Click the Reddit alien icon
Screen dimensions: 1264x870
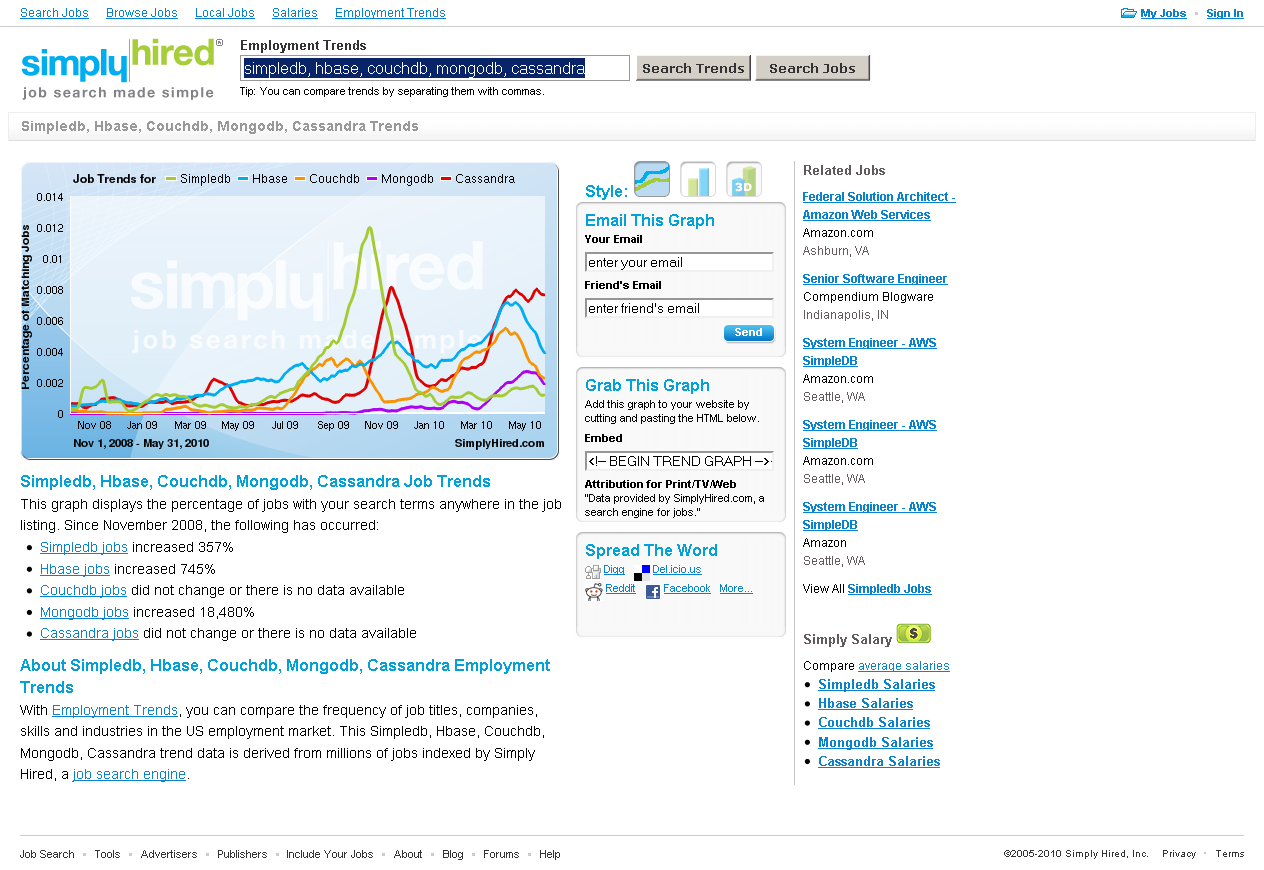[x=594, y=592]
